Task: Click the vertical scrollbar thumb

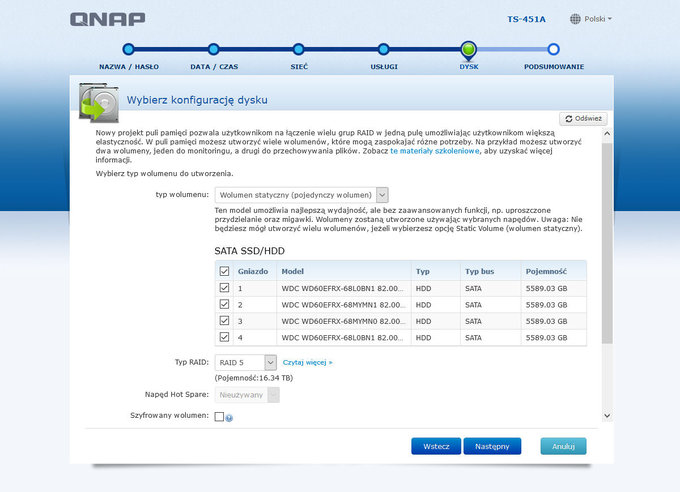Action: [x=607, y=243]
